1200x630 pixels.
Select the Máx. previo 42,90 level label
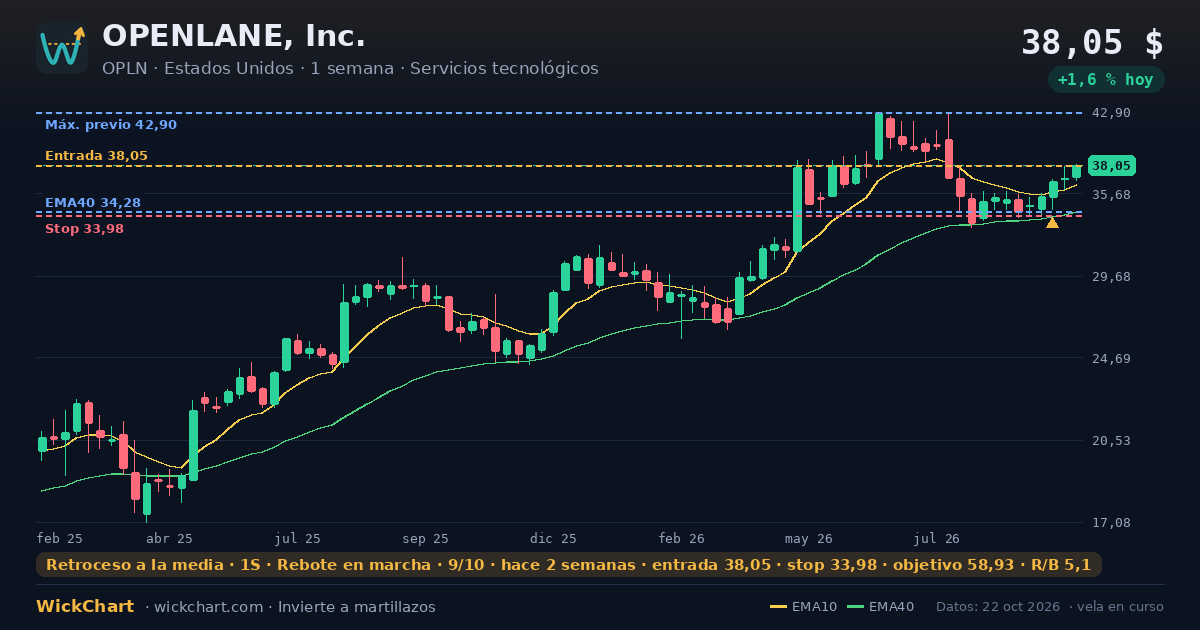click(111, 125)
